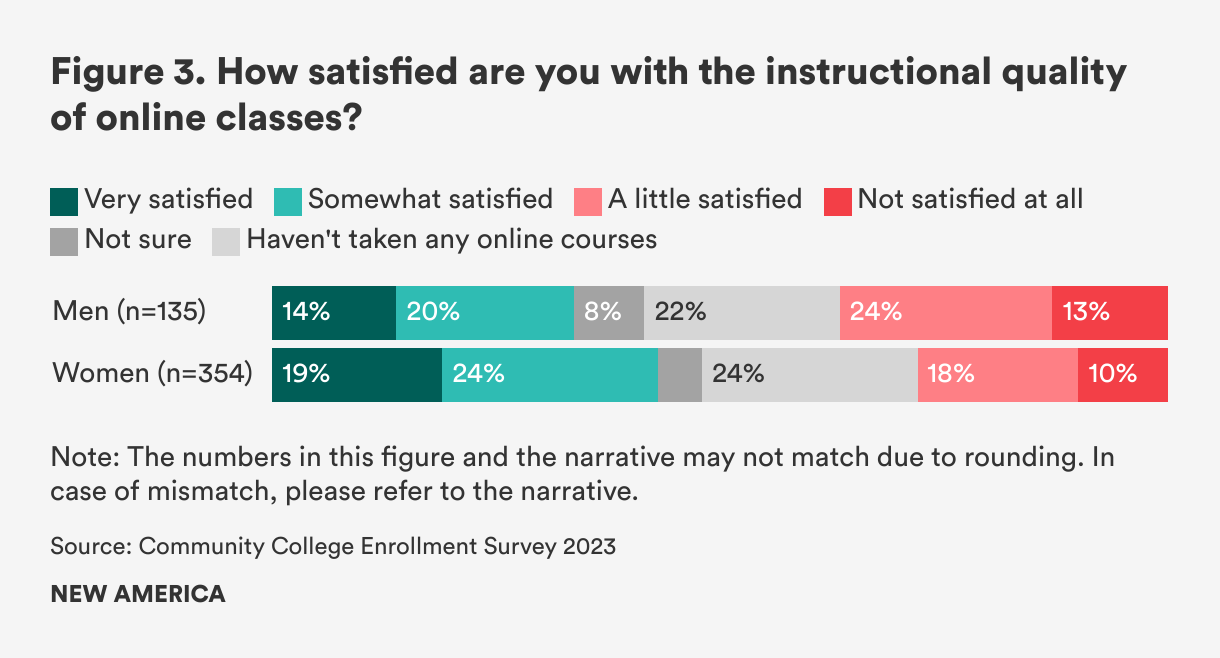This screenshot has width=1220, height=658.
Task: Select the Women 19% very satisfied bar
Action: click(x=357, y=374)
